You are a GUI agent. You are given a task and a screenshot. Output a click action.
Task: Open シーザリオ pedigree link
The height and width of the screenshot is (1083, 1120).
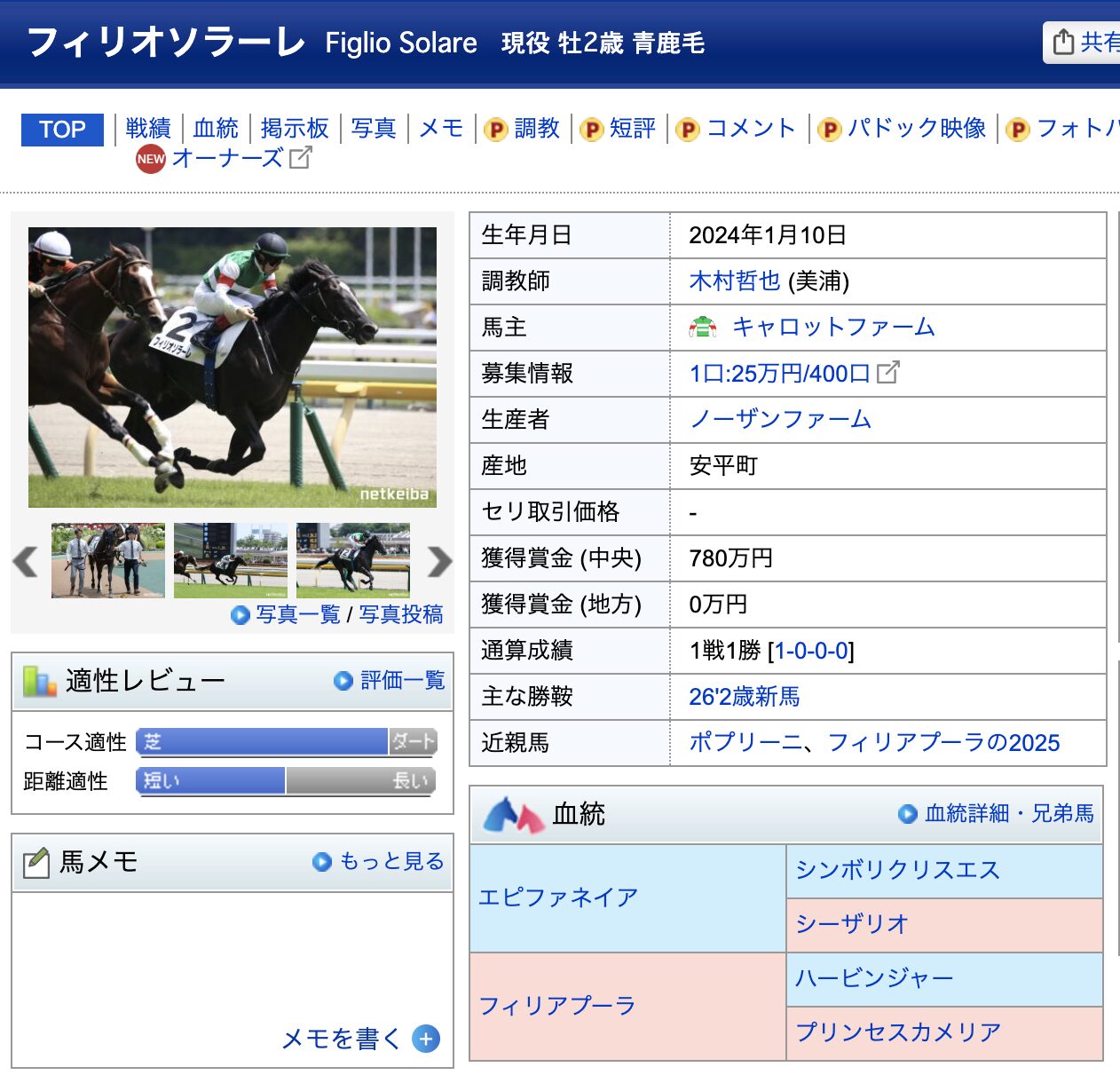pyautogui.click(x=853, y=924)
